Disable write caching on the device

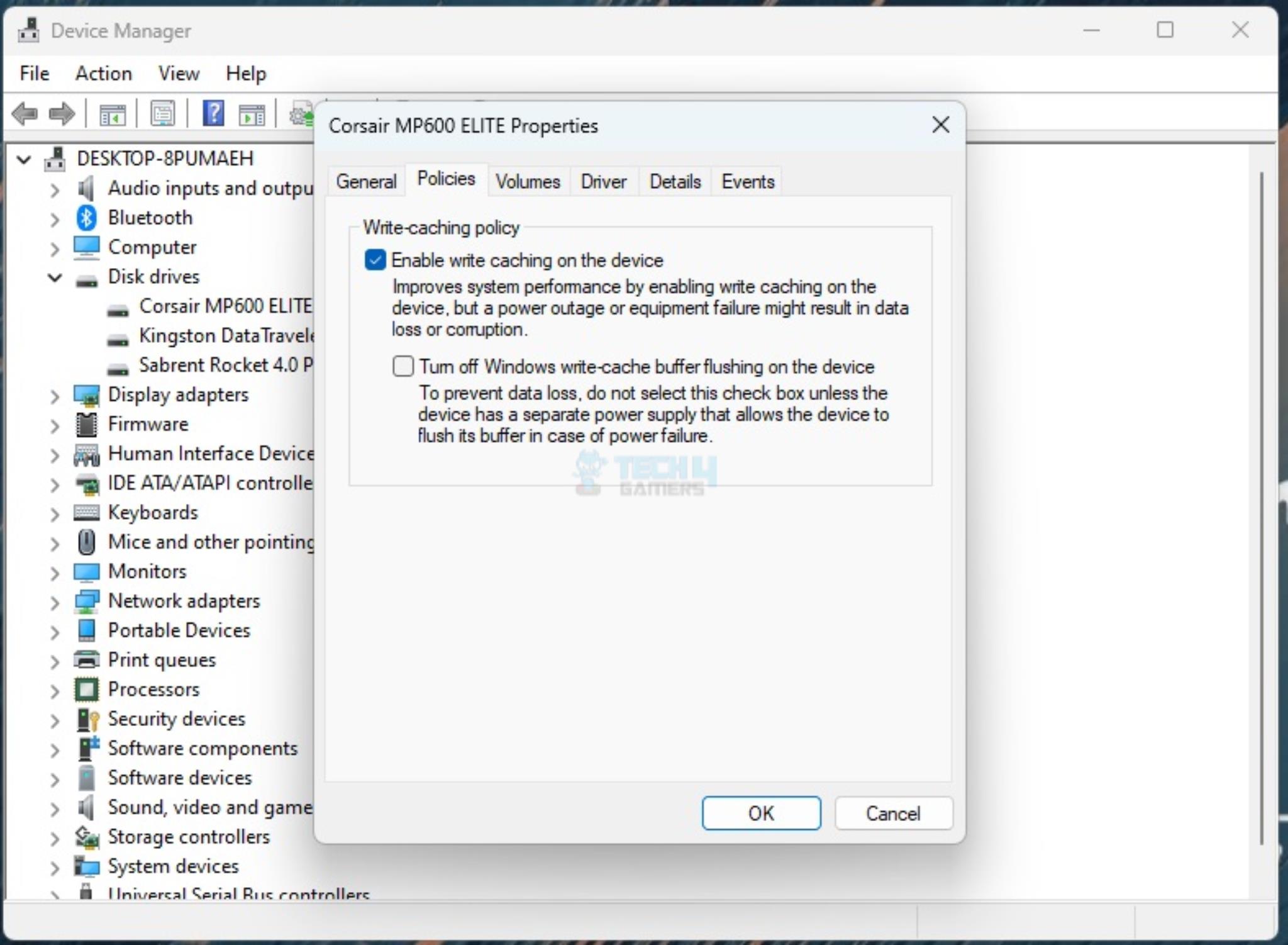tap(375, 260)
